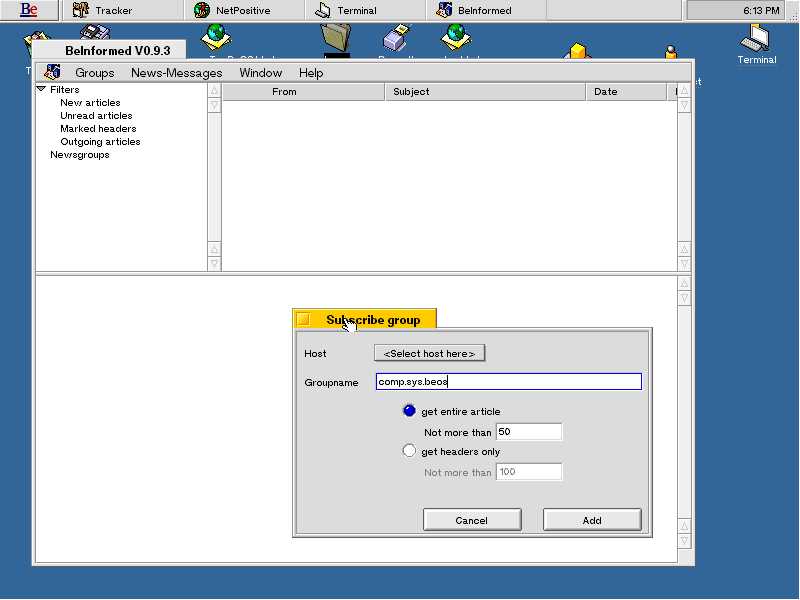Click the bottommost down arrow of the article list scrollbar
The height and width of the screenshot is (600, 800).
[684, 263]
